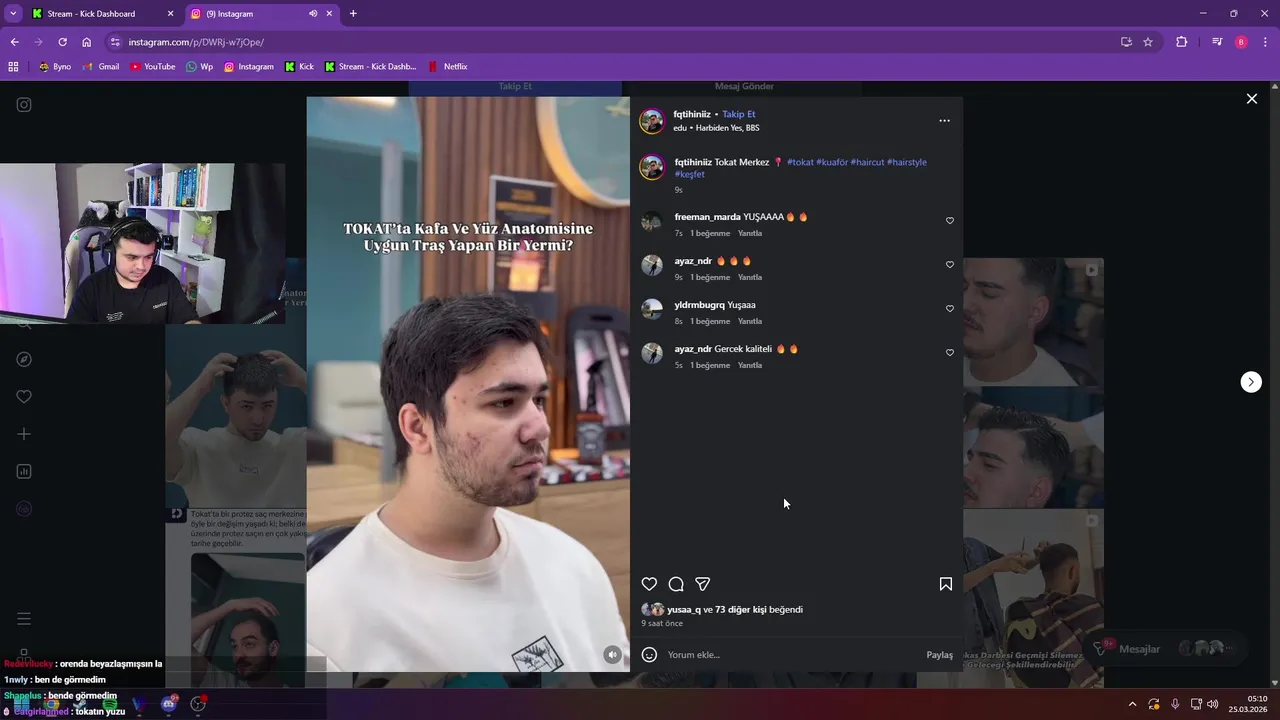Open yusaa_q in likes line
Viewport: 1280px width, 720px height.
(684, 609)
